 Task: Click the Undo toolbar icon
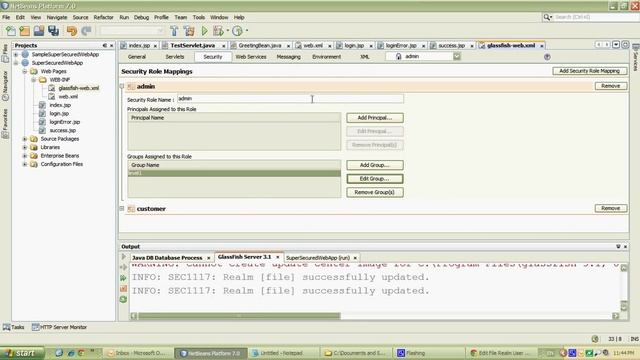coord(72,31)
